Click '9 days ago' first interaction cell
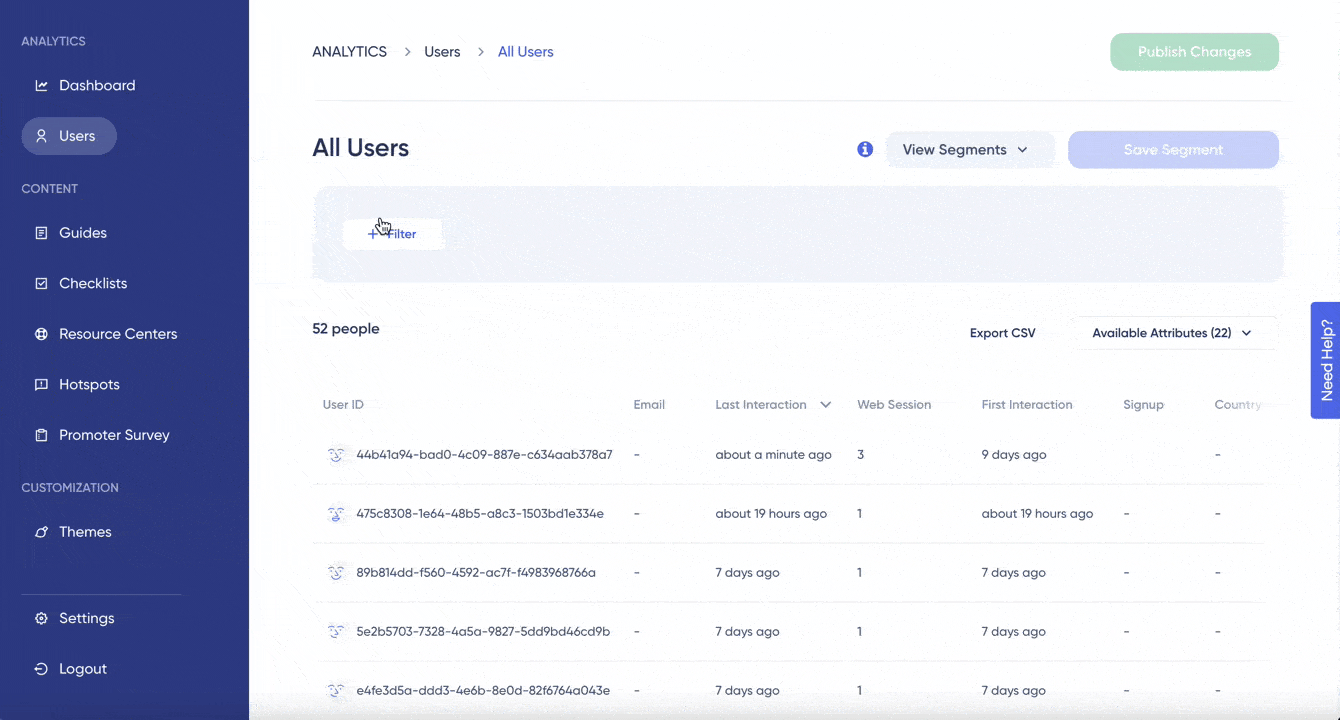 (1014, 455)
